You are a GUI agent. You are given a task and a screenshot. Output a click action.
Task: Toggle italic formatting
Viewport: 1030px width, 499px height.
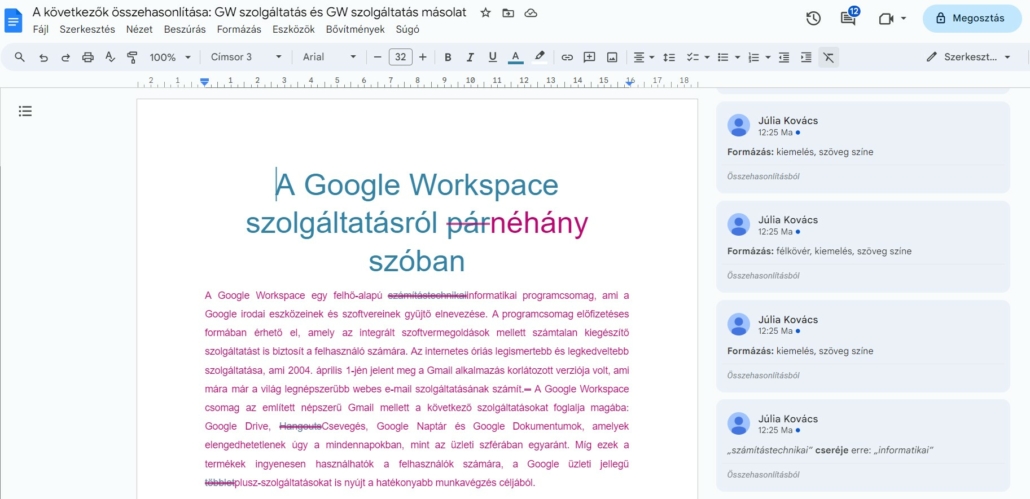[x=470, y=57]
